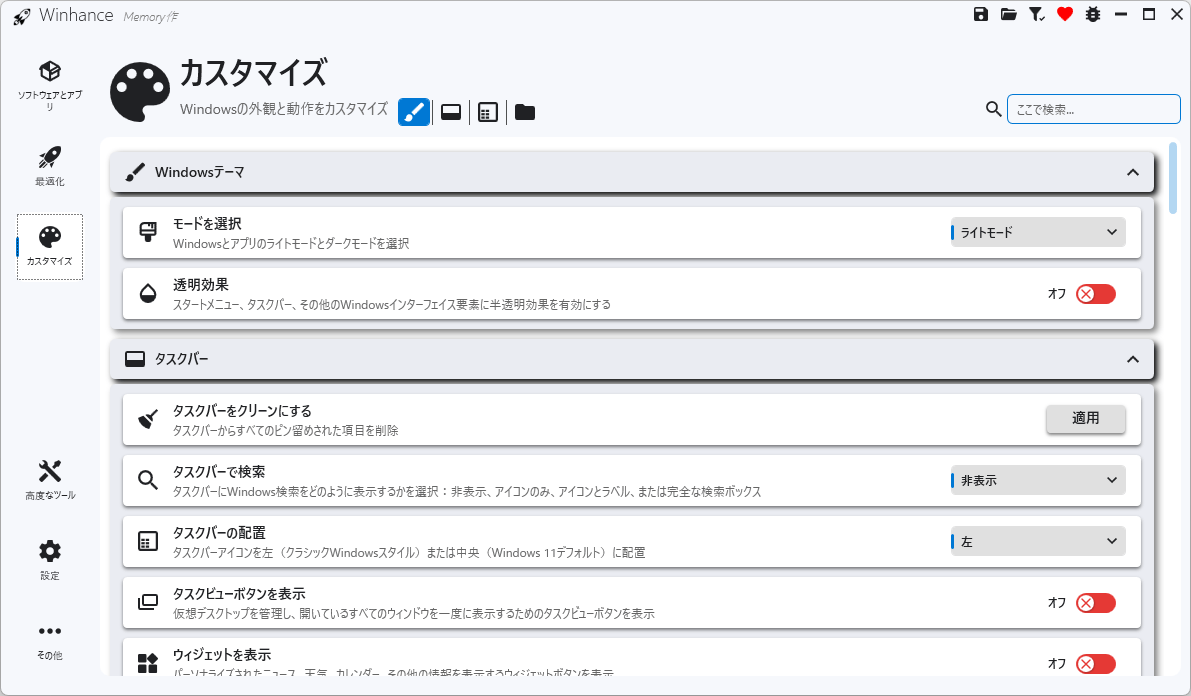Click the Start menu grid icon in header
Screen dimensions: 1191x696
coord(487,112)
